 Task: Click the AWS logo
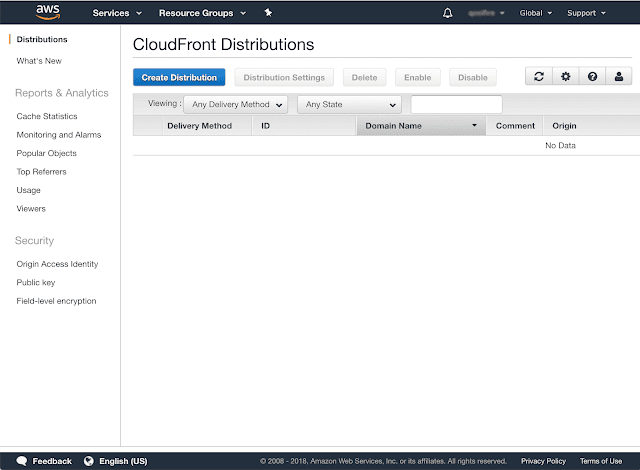[48, 12]
